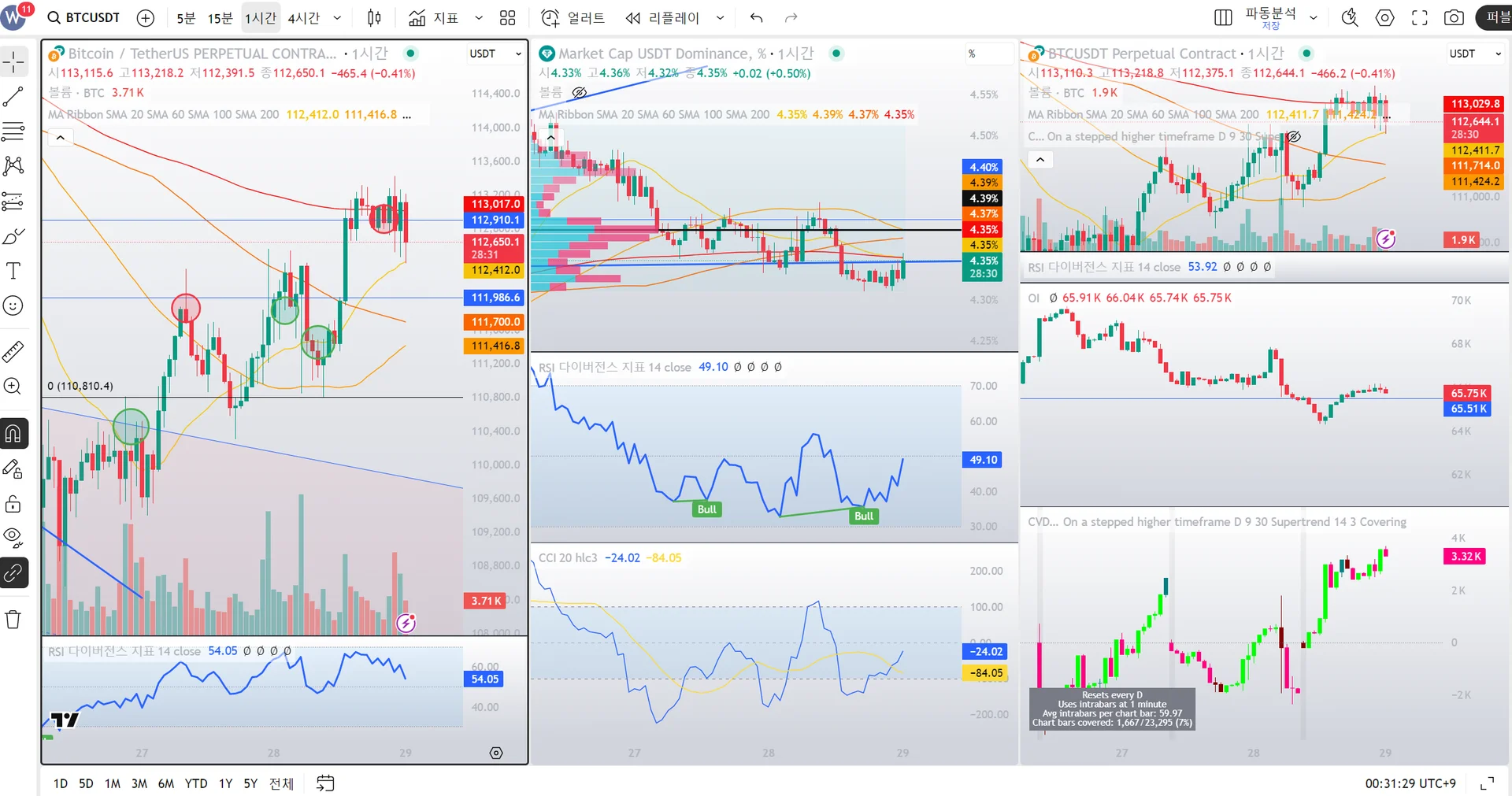Toggle lock all drawing tools
This screenshot has height=796, width=1512.
coord(13,504)
